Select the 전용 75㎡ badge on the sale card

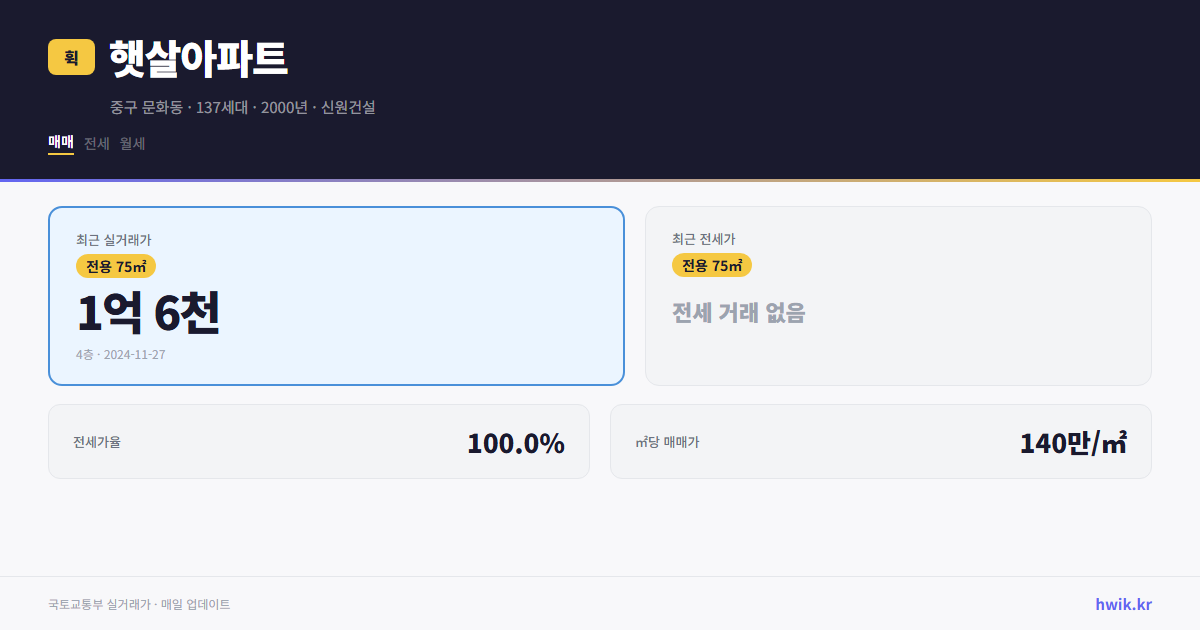pos(114,266)
